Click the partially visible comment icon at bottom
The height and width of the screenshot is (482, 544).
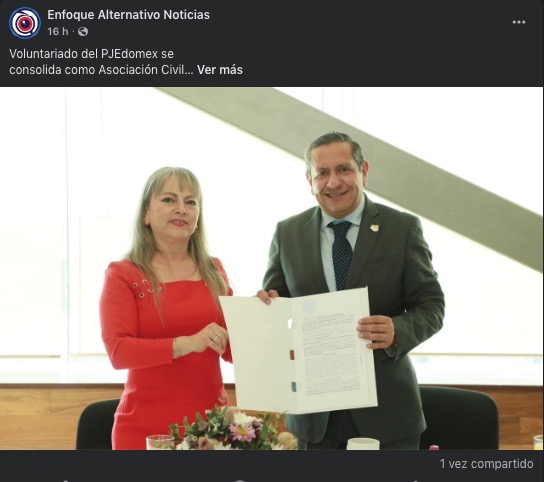(x=241, y=481)
